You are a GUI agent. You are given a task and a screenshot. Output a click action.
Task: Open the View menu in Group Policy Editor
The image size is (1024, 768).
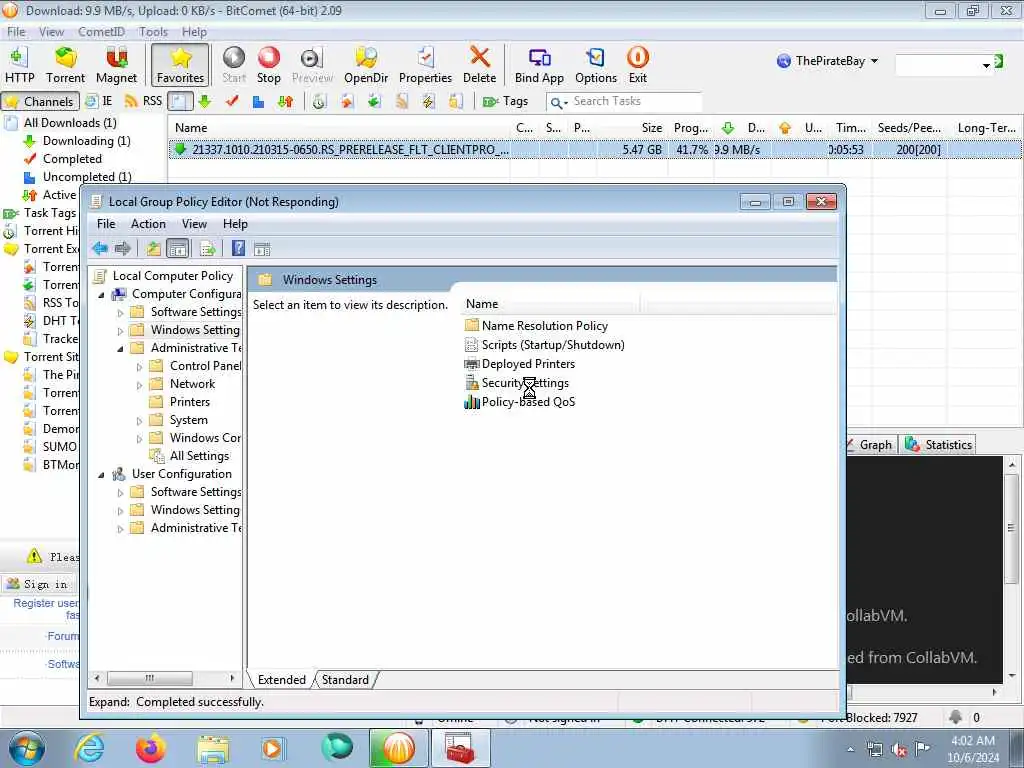point(194,224)
